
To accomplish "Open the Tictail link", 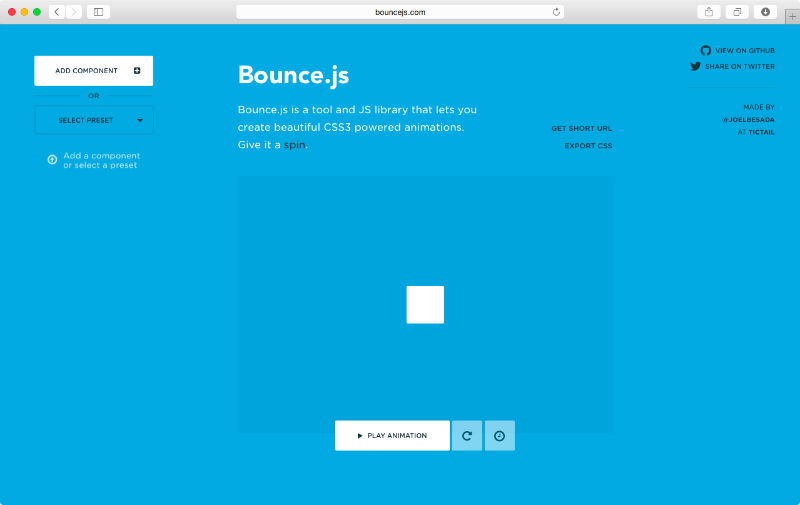I will coord(762,132).
